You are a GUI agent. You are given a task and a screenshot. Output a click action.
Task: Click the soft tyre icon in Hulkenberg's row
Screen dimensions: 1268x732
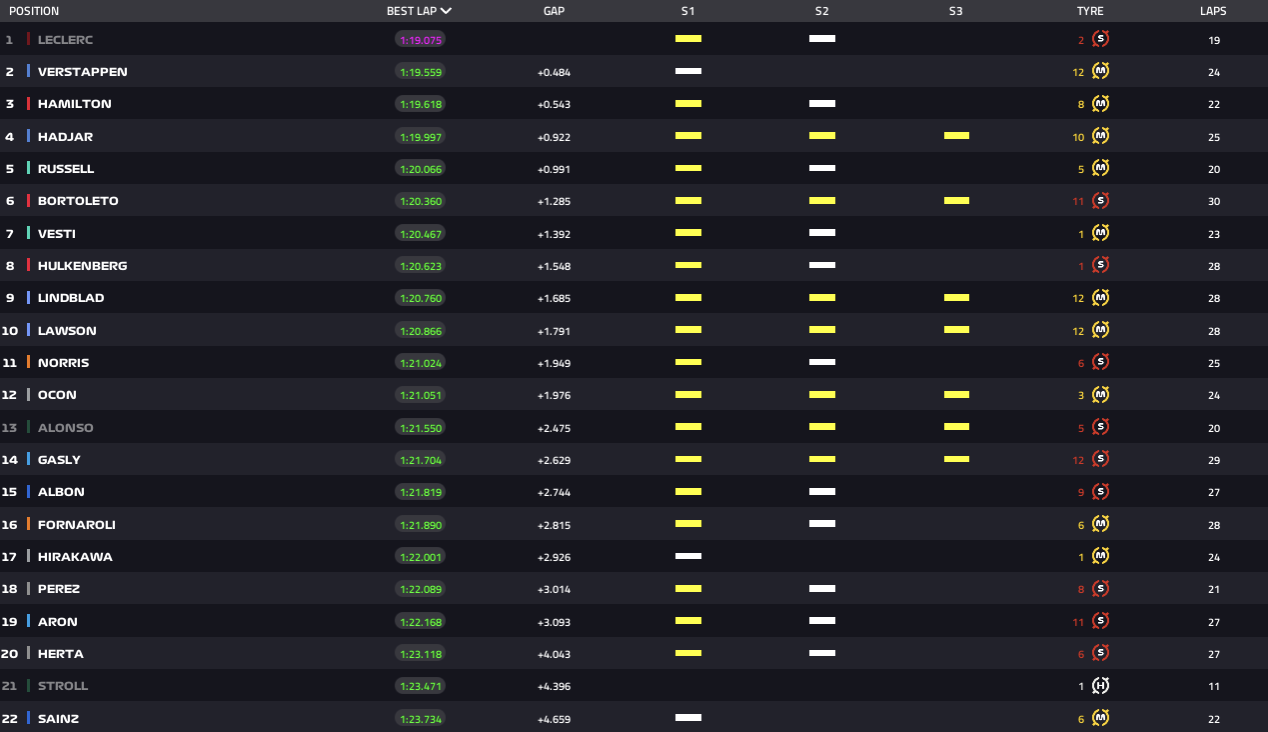(x=1101, y=265)
